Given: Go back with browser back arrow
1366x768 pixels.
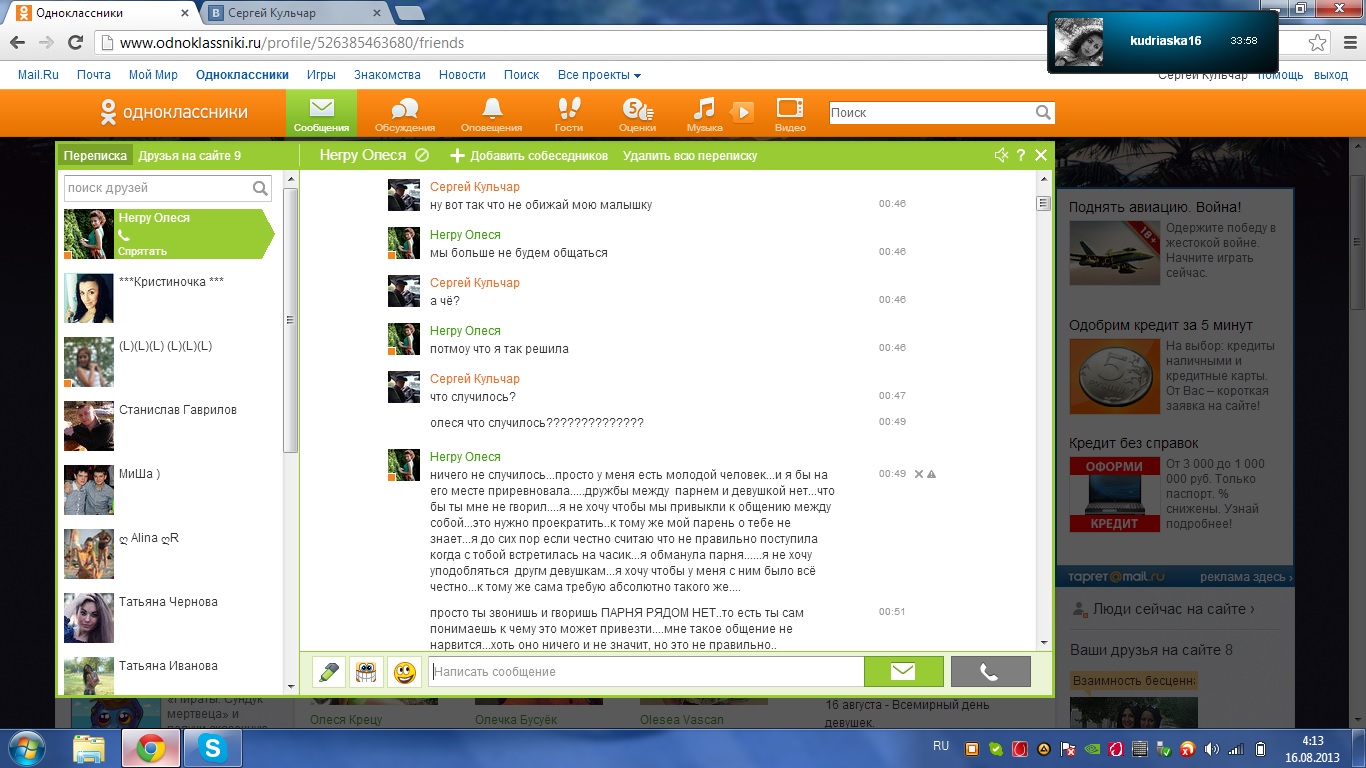Looking at the screenshot, I should click(18, 43).
